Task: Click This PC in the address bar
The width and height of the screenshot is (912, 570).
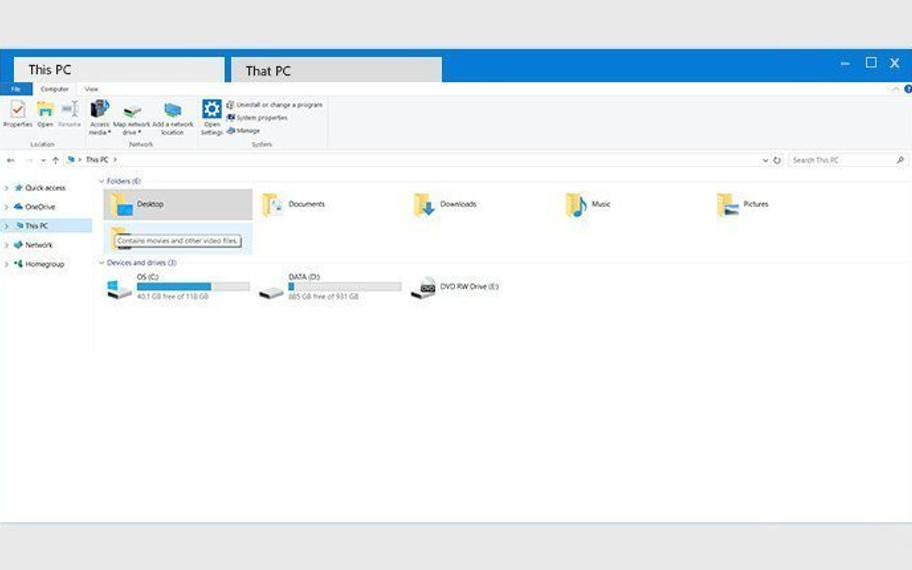Action: (x=97, y=159)
